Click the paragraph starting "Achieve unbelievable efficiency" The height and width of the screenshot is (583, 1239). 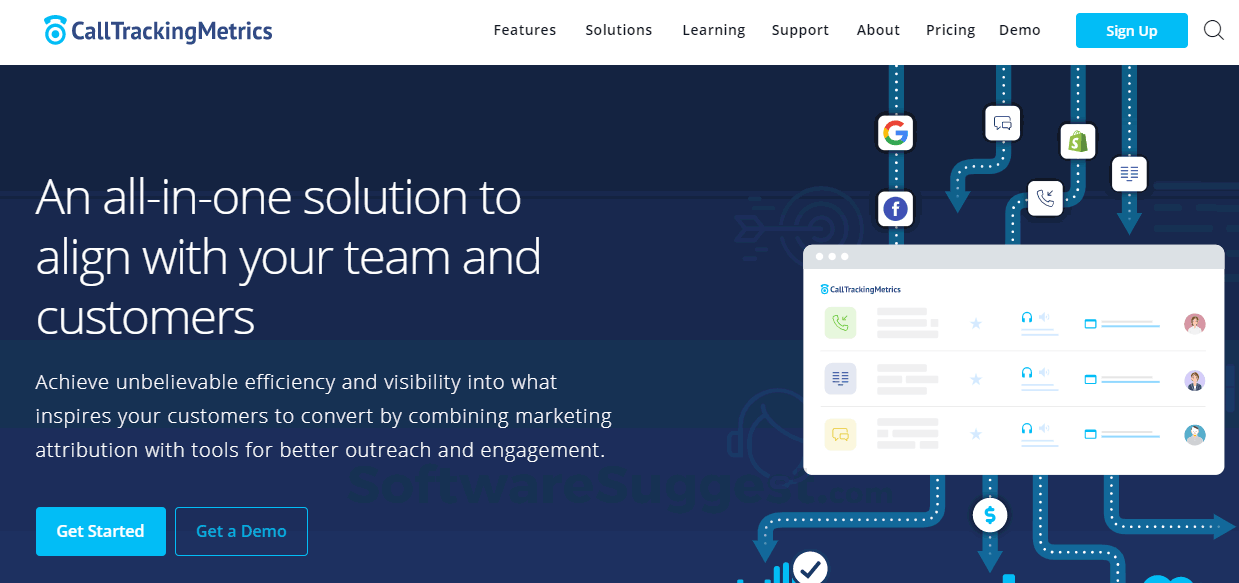(x=323, y=416)
